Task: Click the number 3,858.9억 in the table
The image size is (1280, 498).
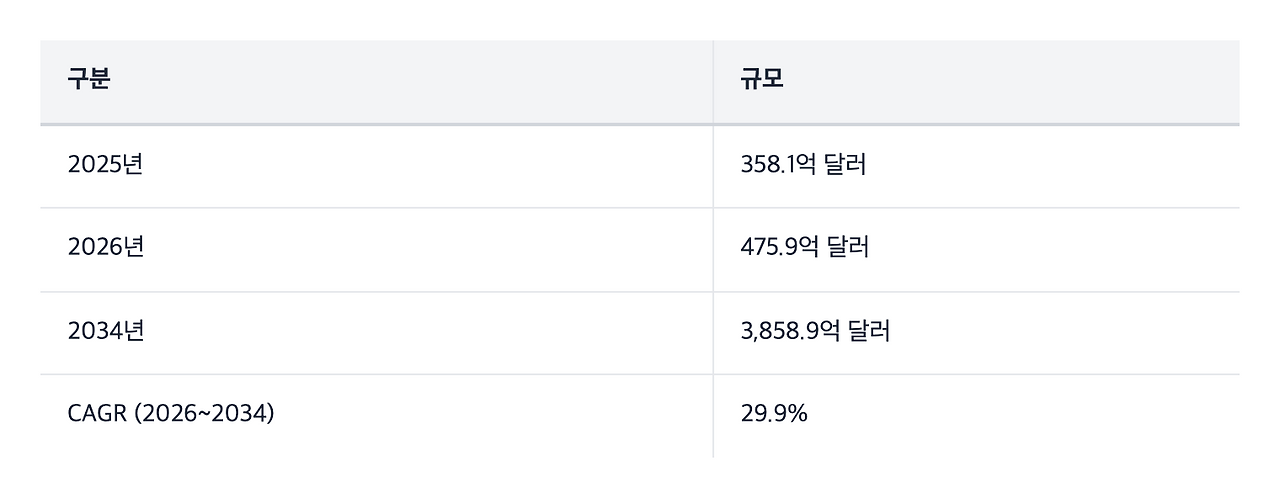Action: pos(792,331)
